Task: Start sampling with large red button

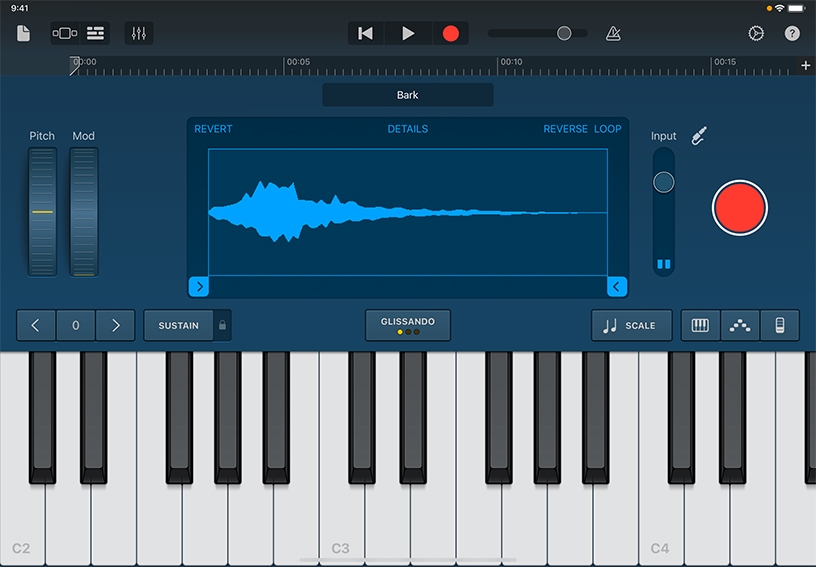Action: pyautogui.click(x=739, y=208)
